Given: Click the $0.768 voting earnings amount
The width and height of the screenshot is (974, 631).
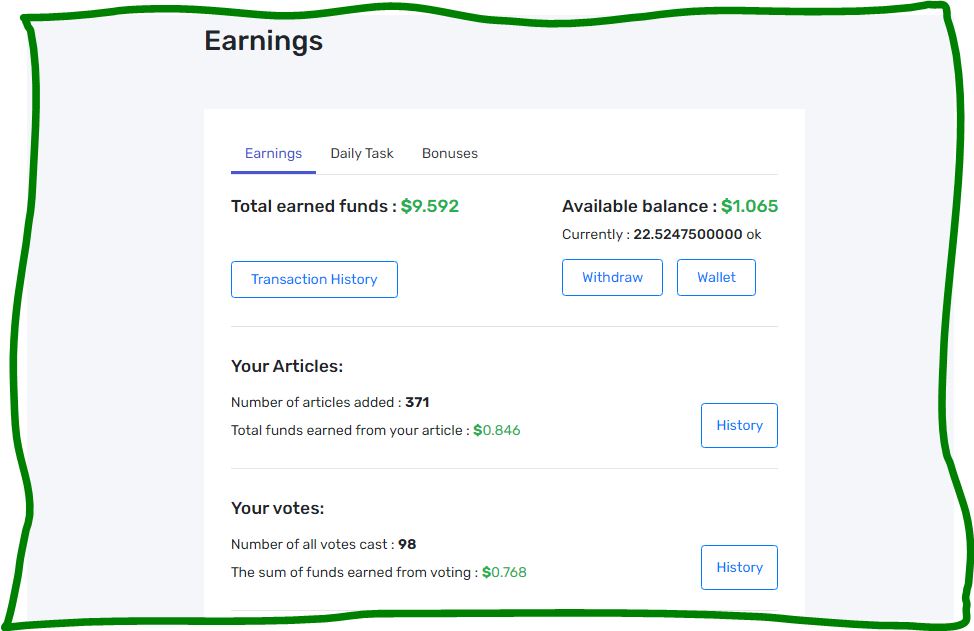Looking at the screenshot, I should pos(504,573).
